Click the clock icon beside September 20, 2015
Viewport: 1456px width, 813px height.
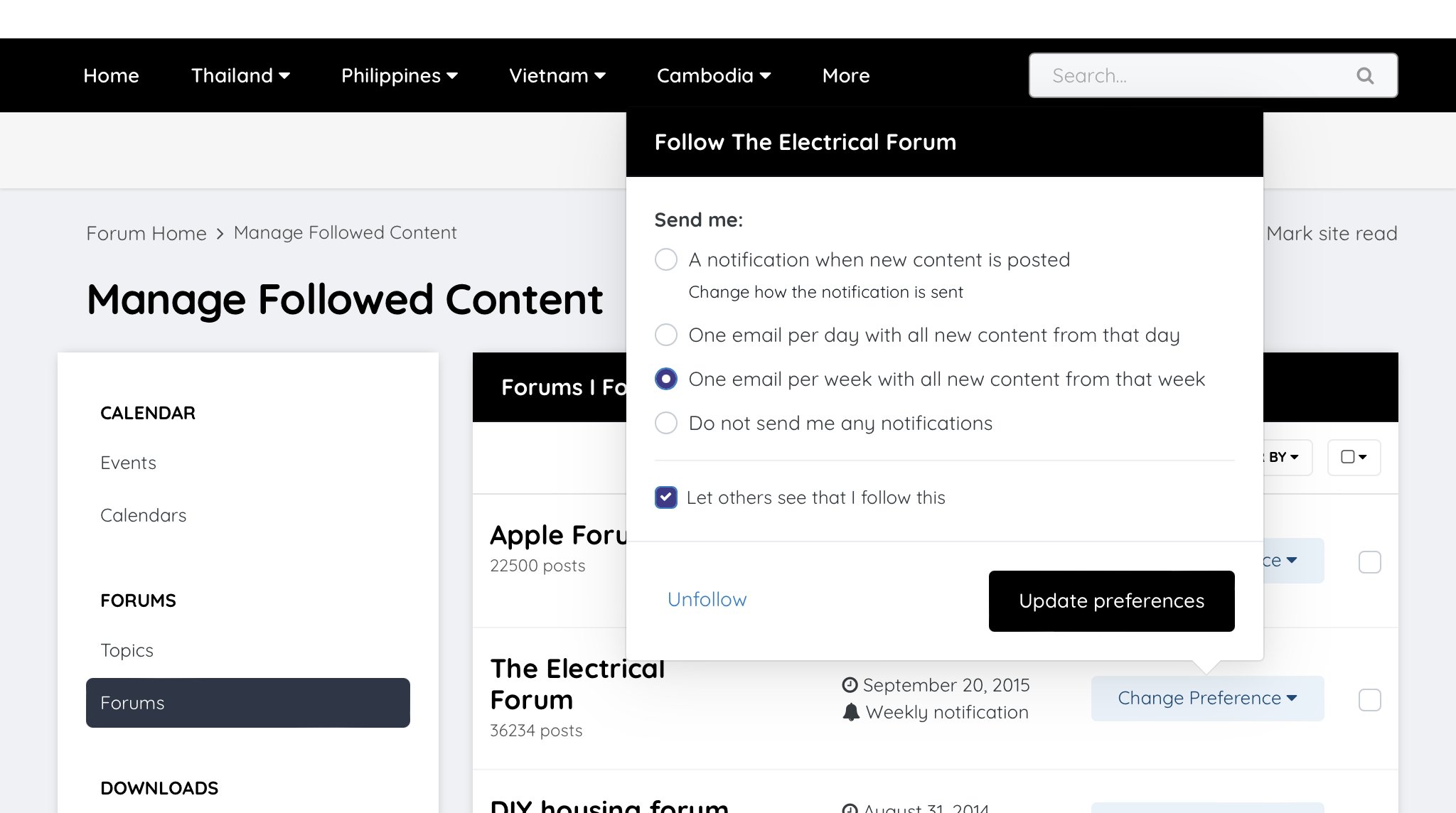click(850, 685)
